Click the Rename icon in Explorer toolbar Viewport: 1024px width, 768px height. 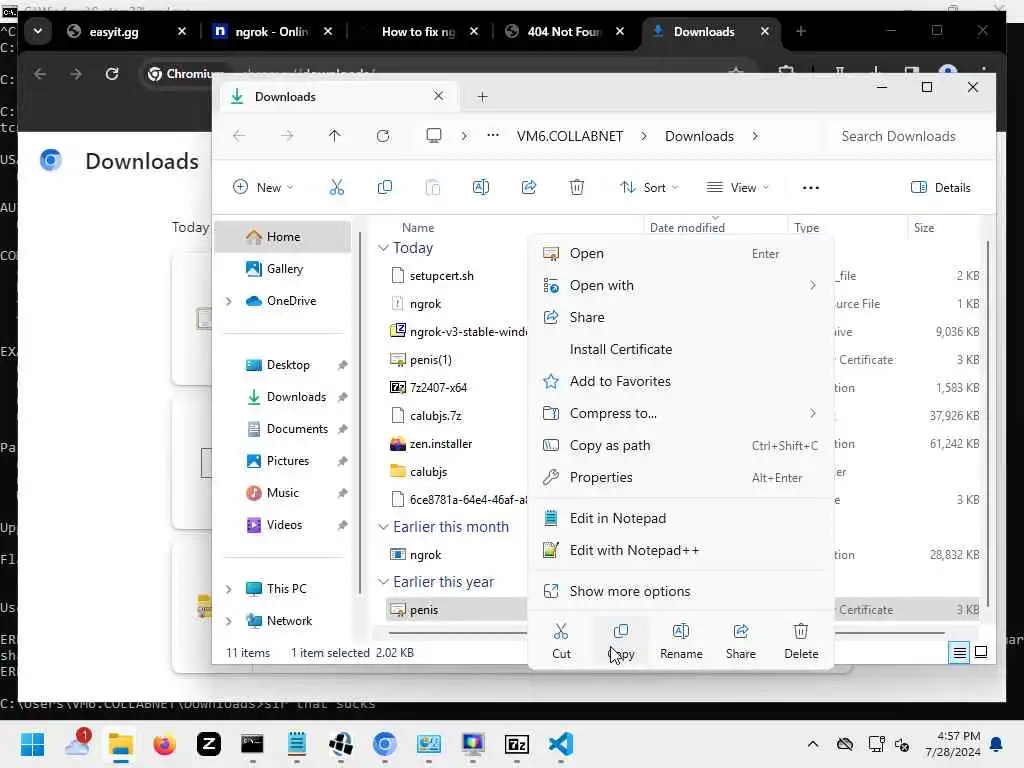(481, 187)
